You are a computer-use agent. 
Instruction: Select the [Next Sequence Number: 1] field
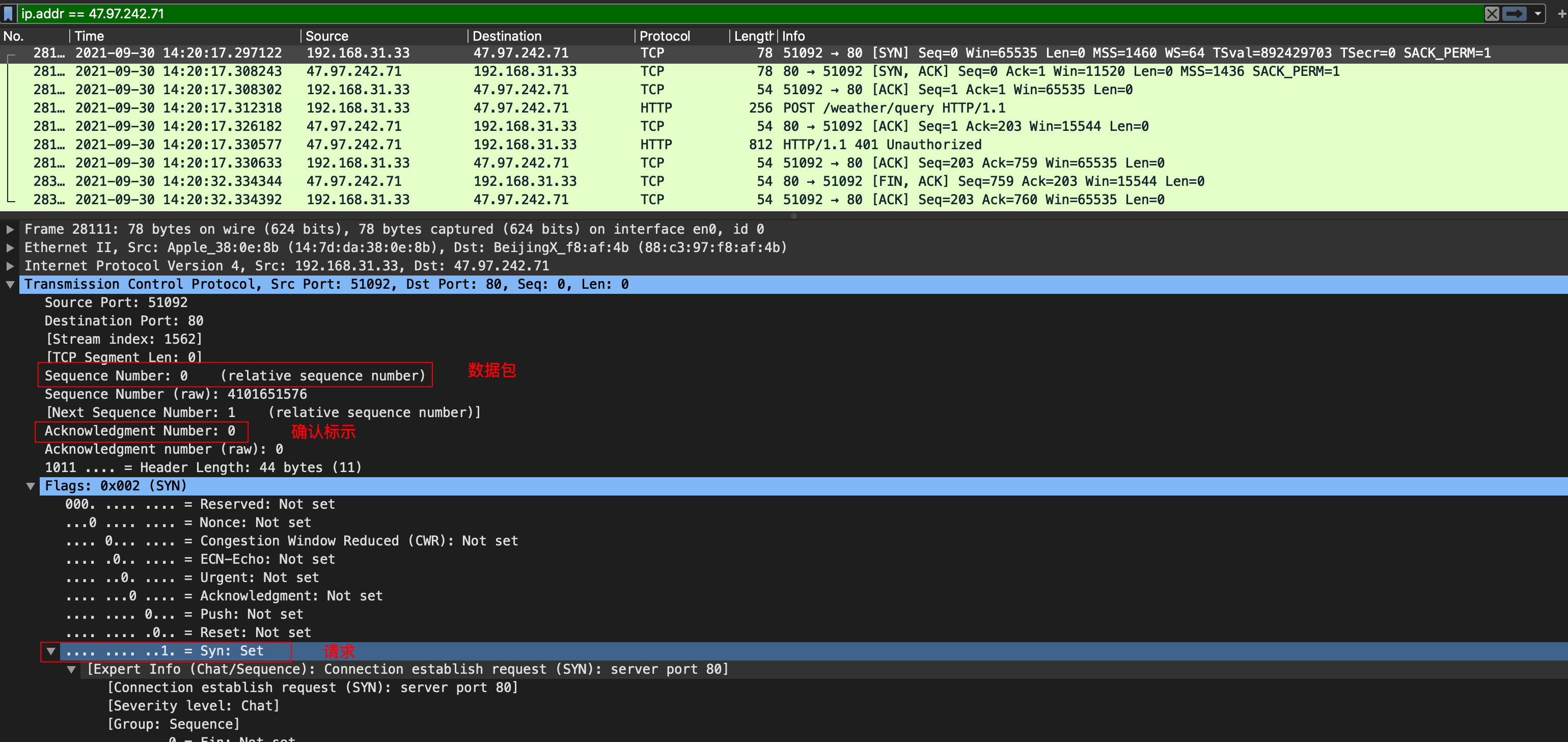click(x=264, y=412)
